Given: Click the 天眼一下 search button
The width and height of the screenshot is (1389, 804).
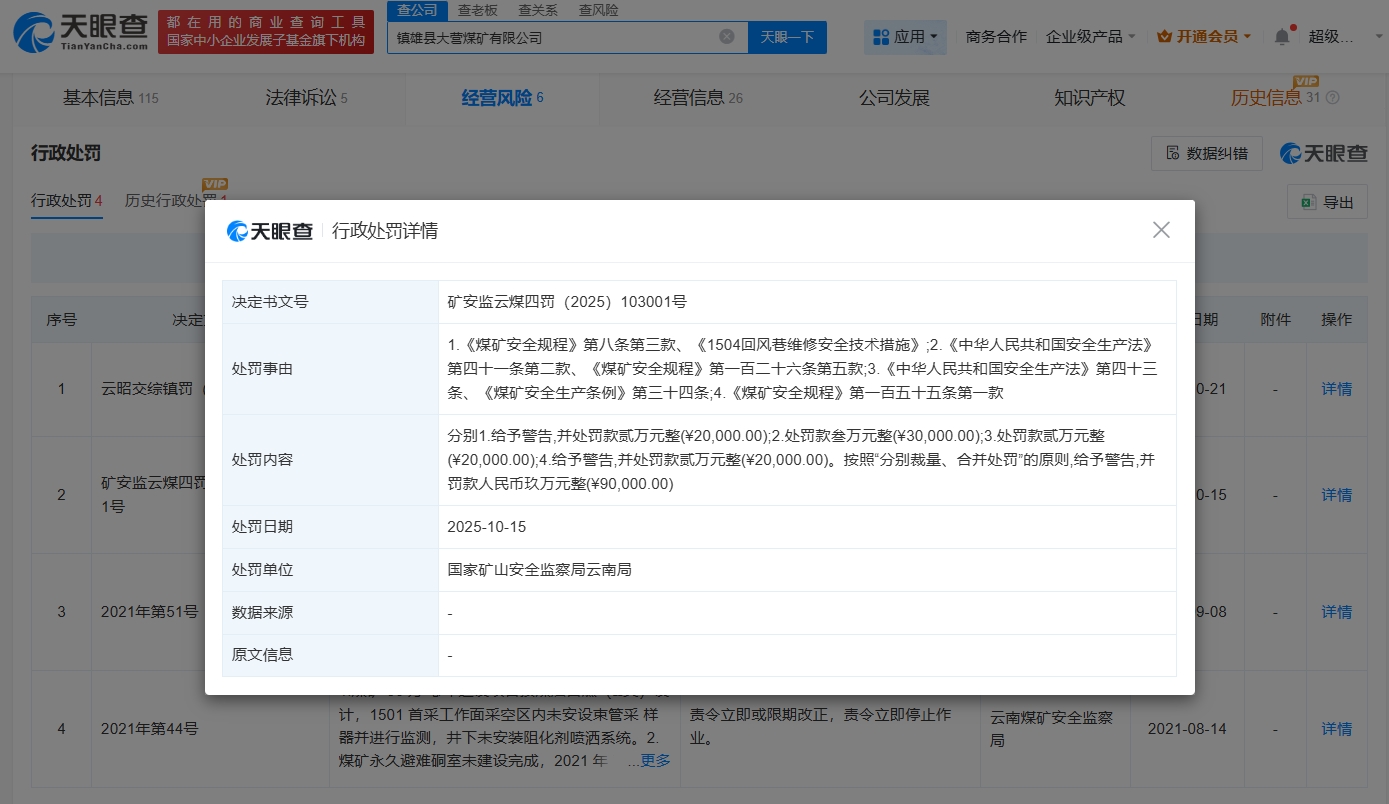Looking at the screenshot, I should point(787,37).
